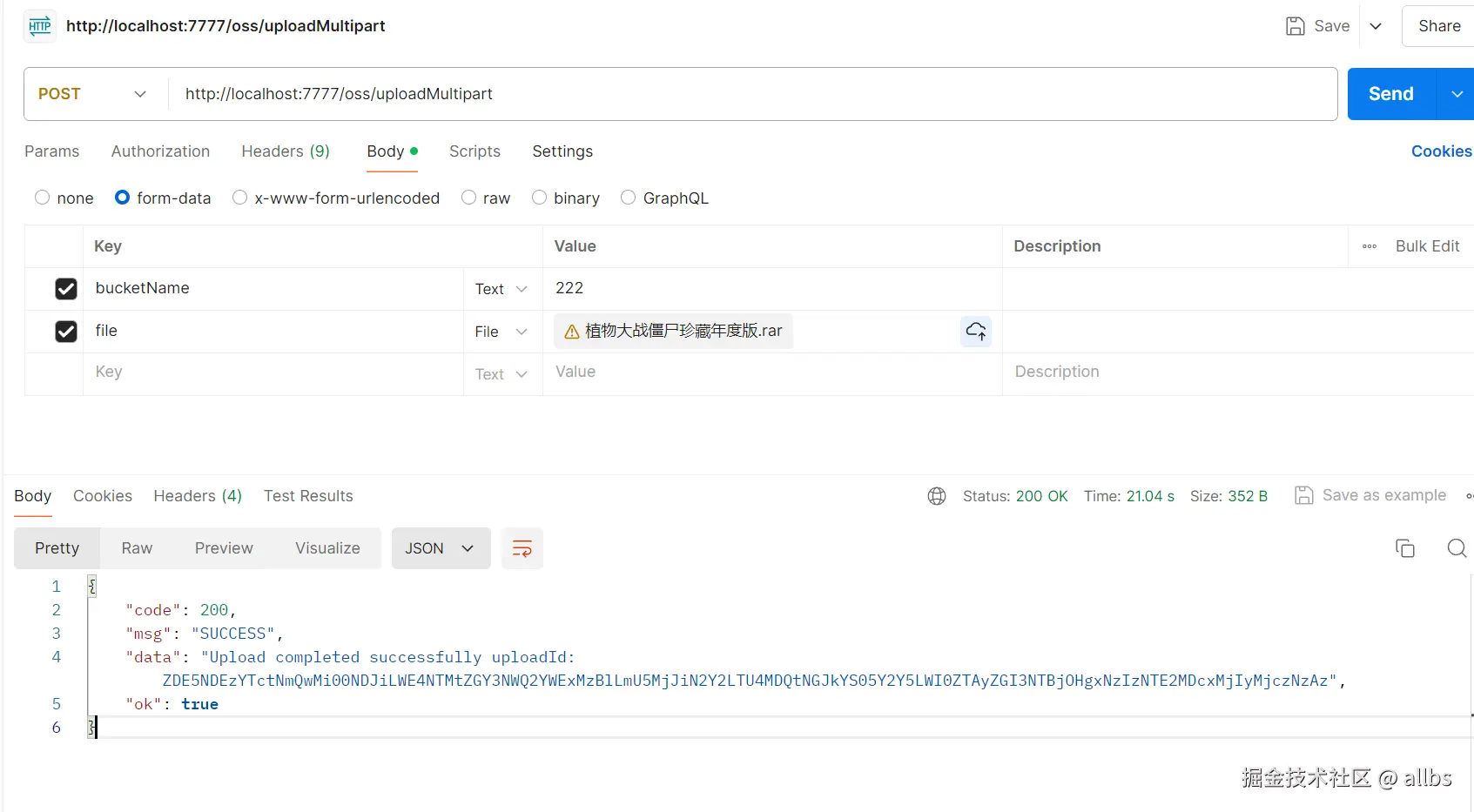Select the Pretty view
The height and width of the screenshot is (812, 1474).
[x=57, y=548]
